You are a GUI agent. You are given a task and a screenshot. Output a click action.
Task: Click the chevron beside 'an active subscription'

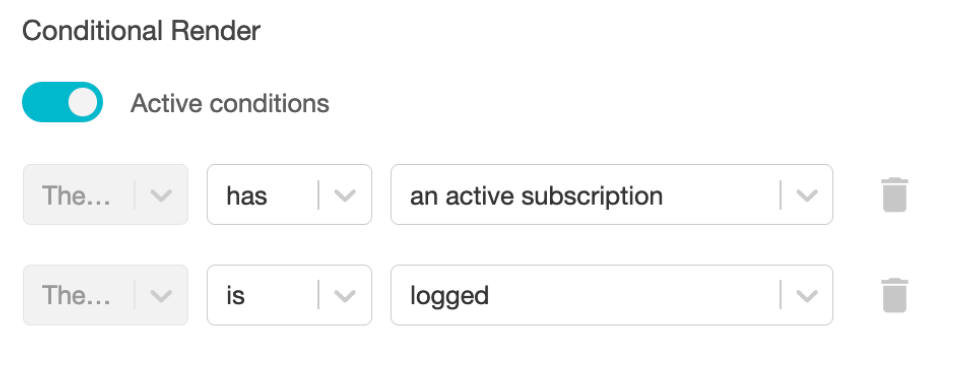click(806, 195)
